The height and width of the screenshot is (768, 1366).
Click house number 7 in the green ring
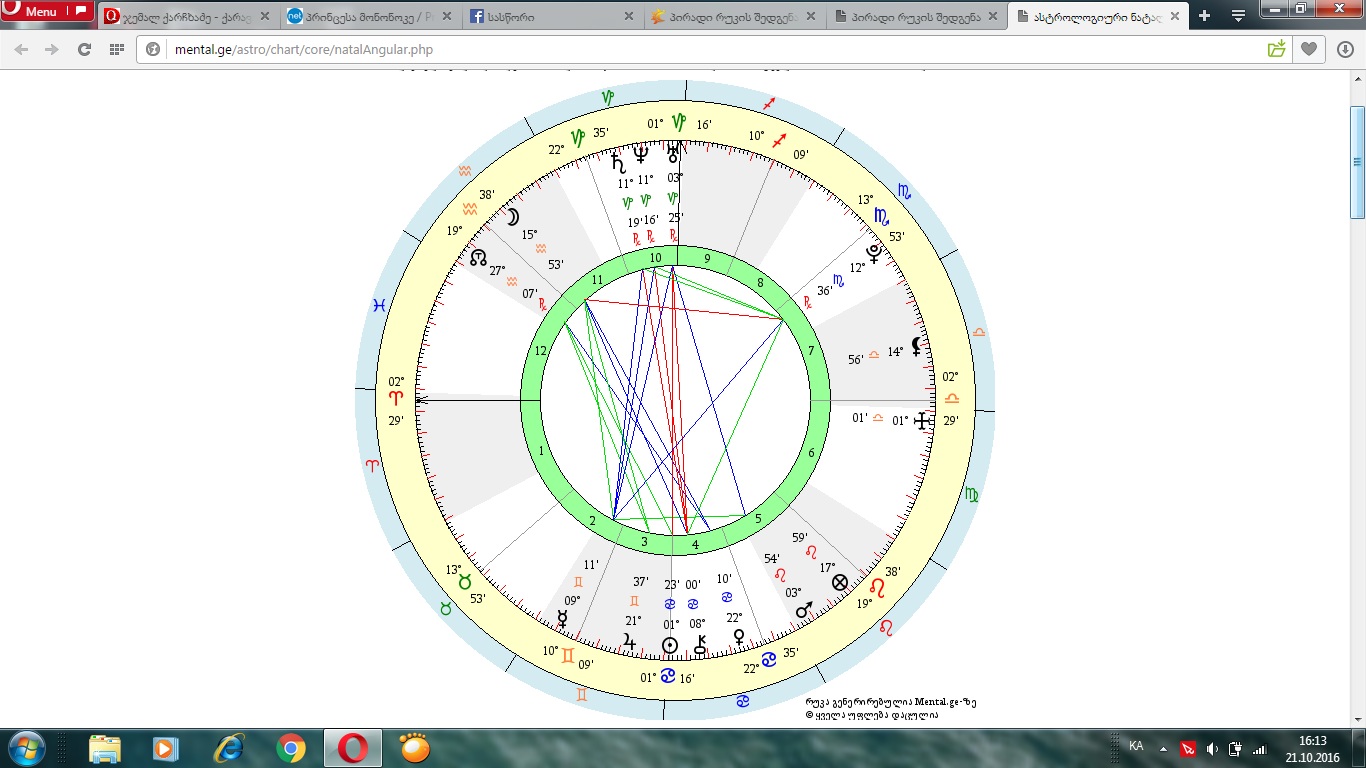tap(811, 350)
